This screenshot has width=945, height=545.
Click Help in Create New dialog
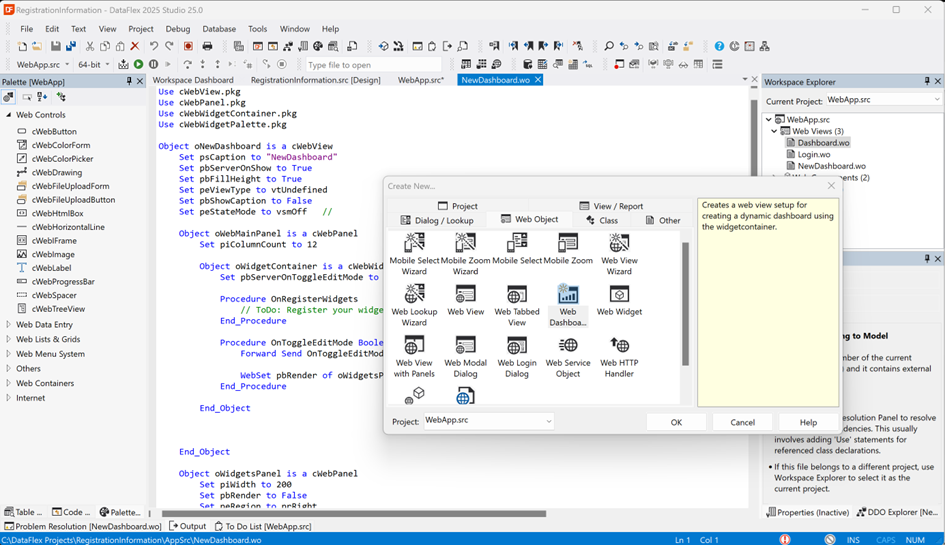tap(808, 422)
